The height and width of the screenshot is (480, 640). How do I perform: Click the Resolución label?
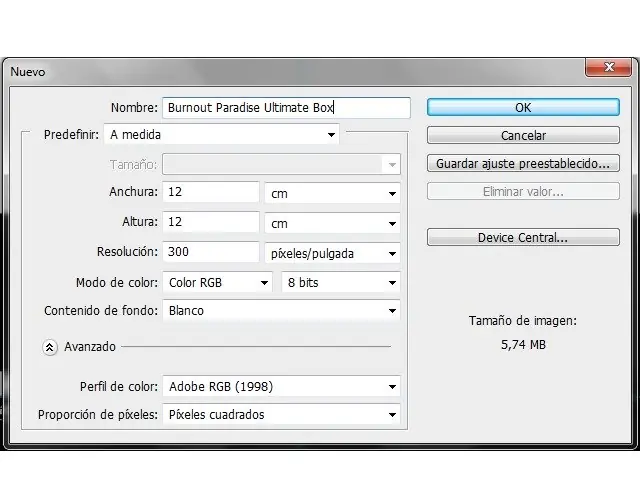(127, 251)
